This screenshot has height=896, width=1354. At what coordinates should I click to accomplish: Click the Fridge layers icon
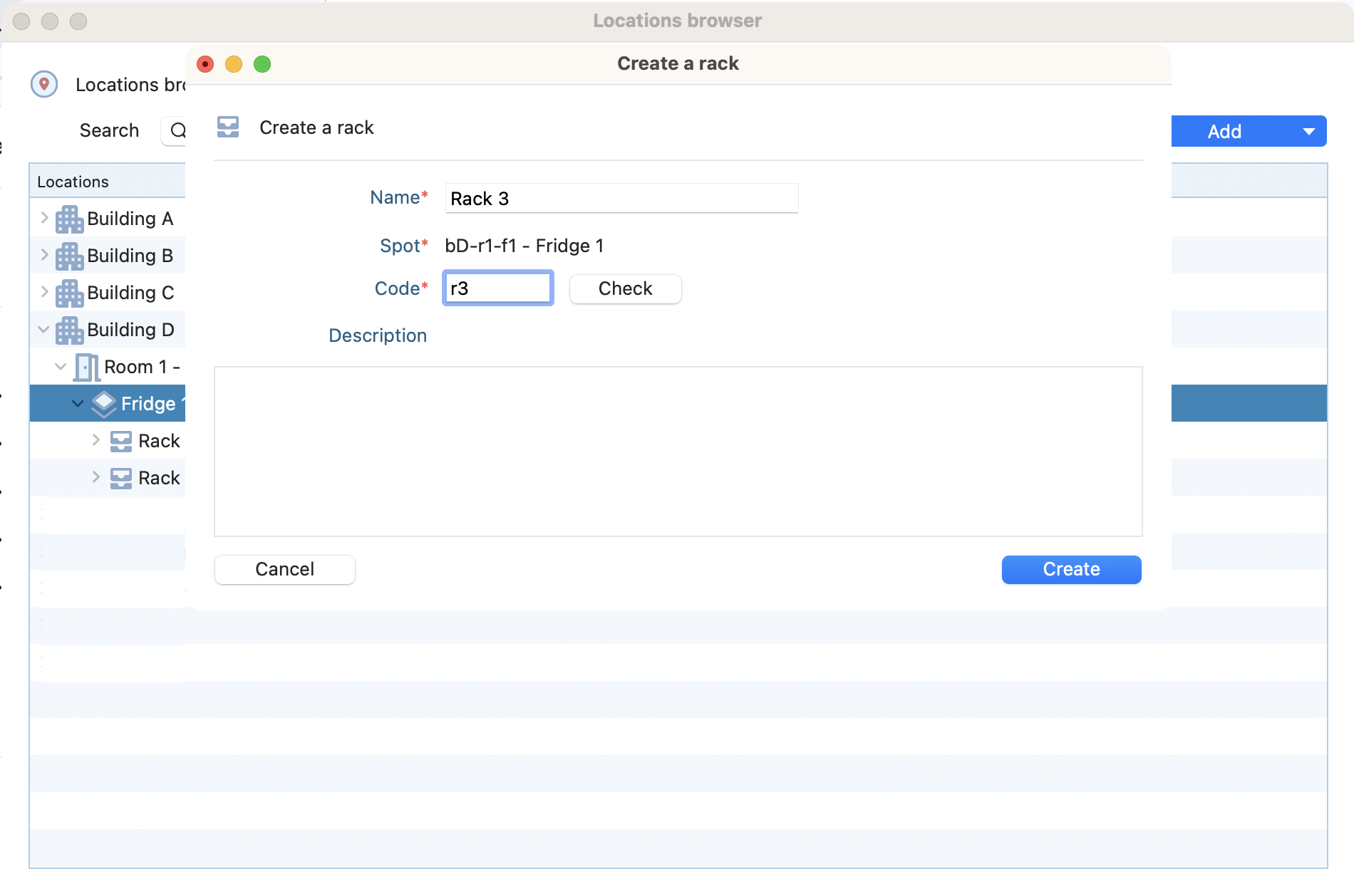(104, 405)
